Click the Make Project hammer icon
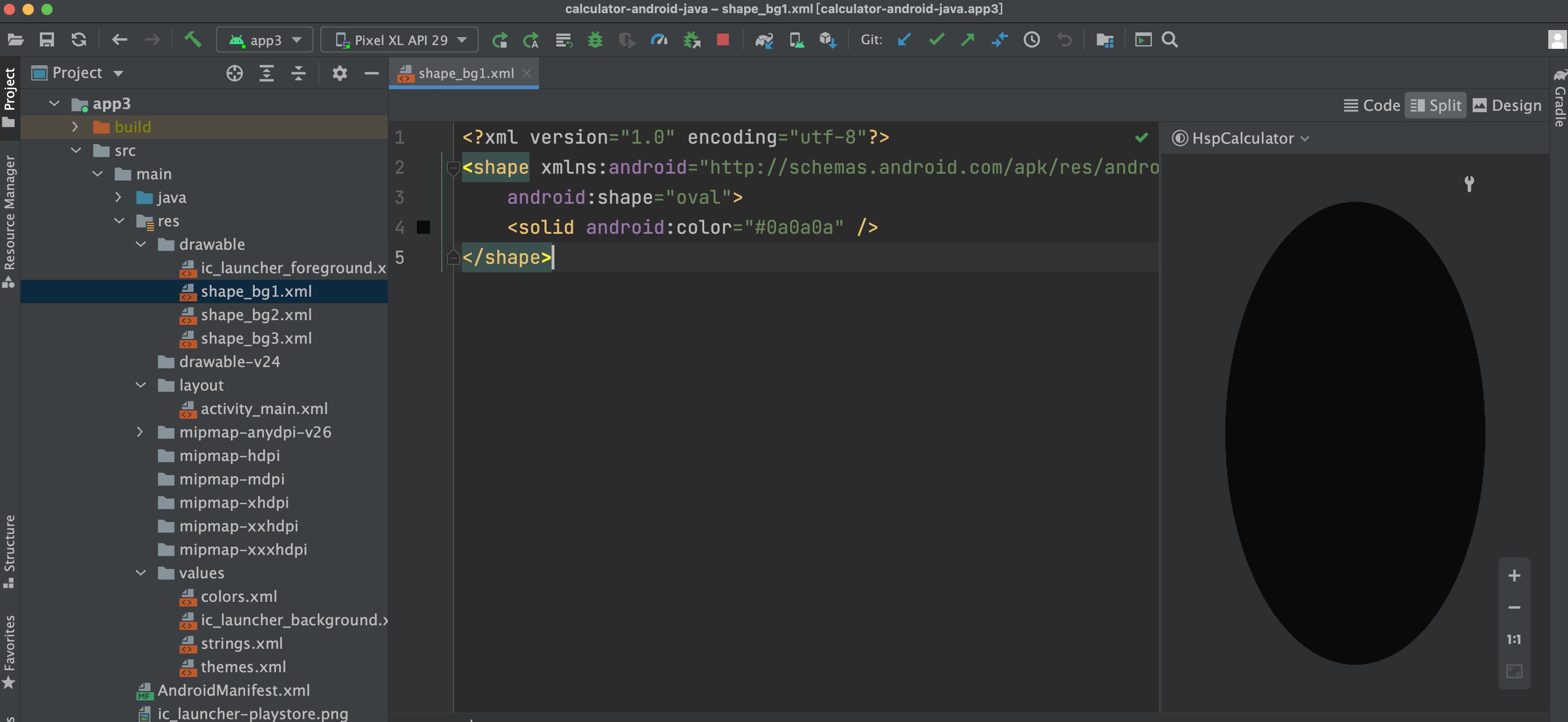The height and width of the screenshot is (722, 1568). tap(193, 39)
